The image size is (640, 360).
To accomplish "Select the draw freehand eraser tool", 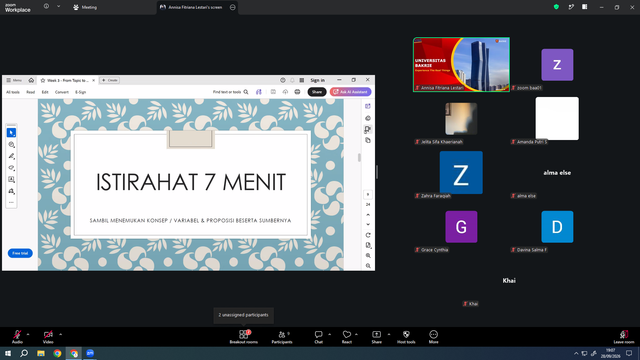I will tap(11, 168).
